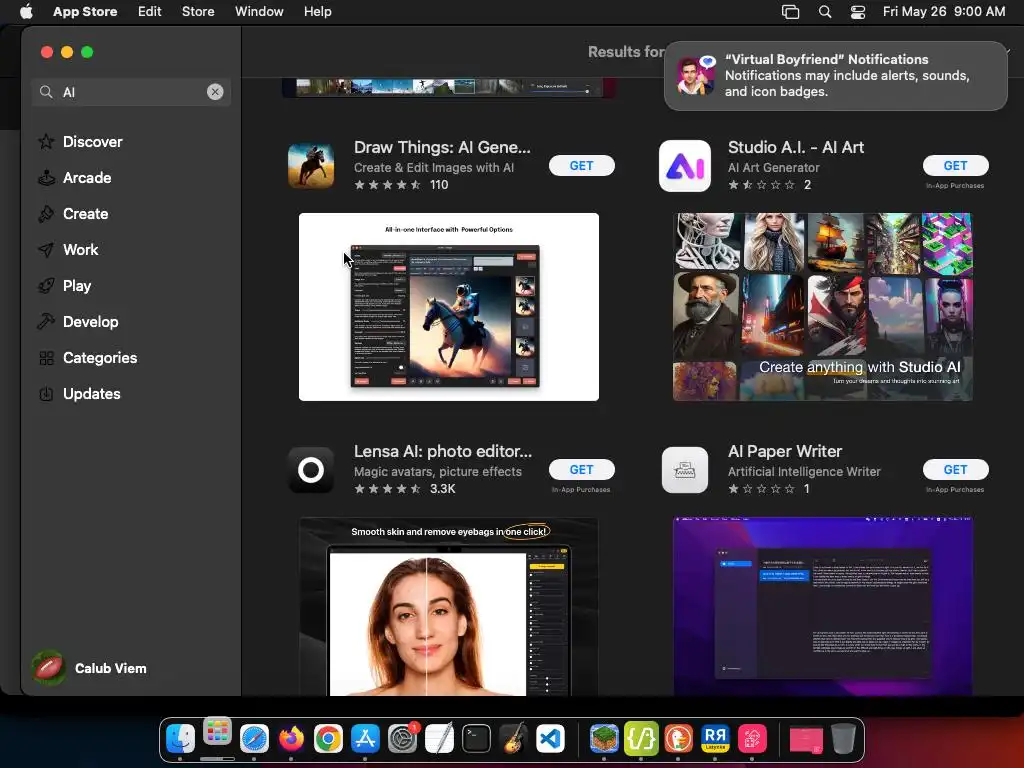The height and width of the screenshot is (768, 1024).
Task: Click App Store icon in dock
Action: pos(365,739)
